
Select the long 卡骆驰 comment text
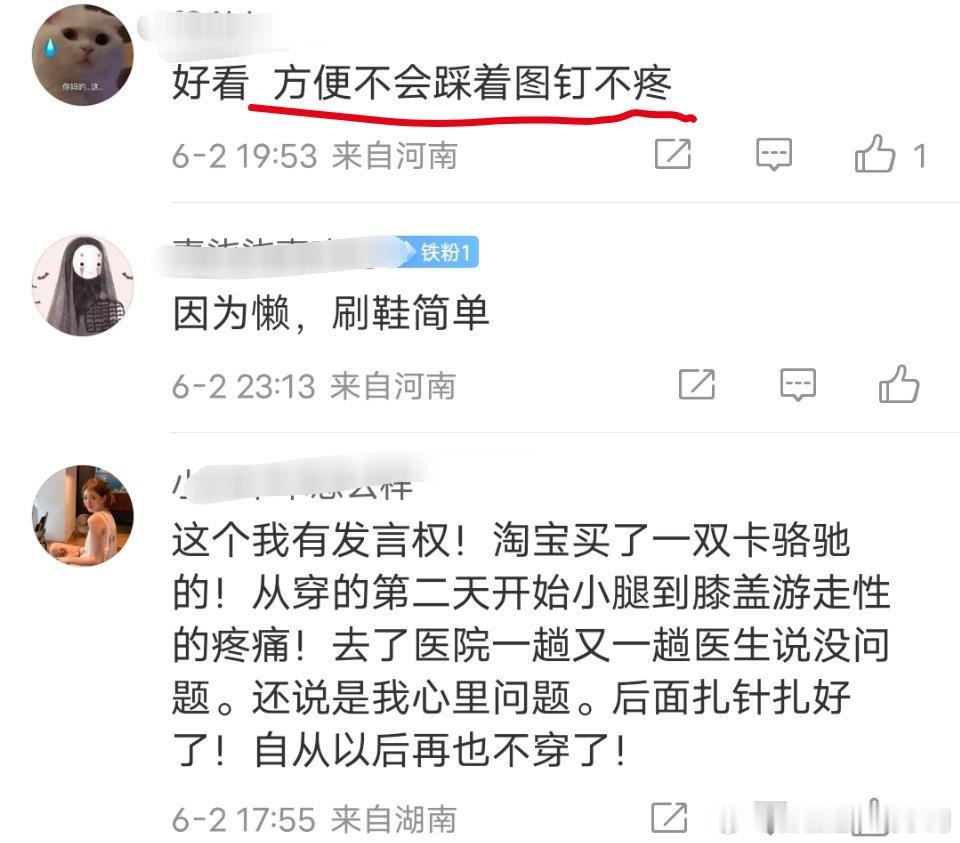click(x=531, y=645)
